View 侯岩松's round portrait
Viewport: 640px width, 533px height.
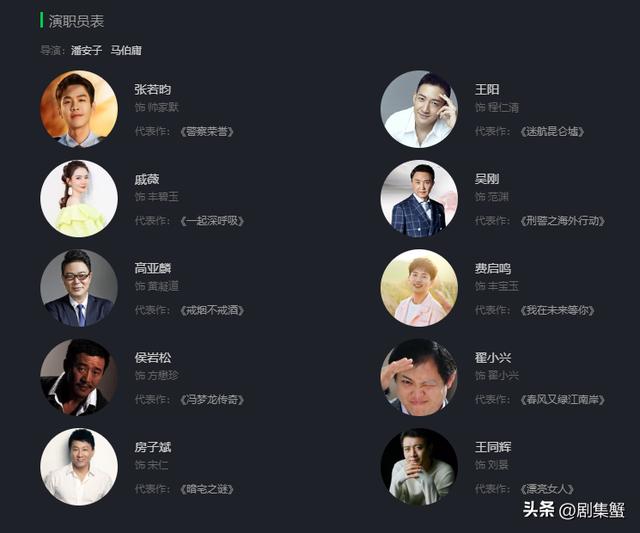[79, 377]
